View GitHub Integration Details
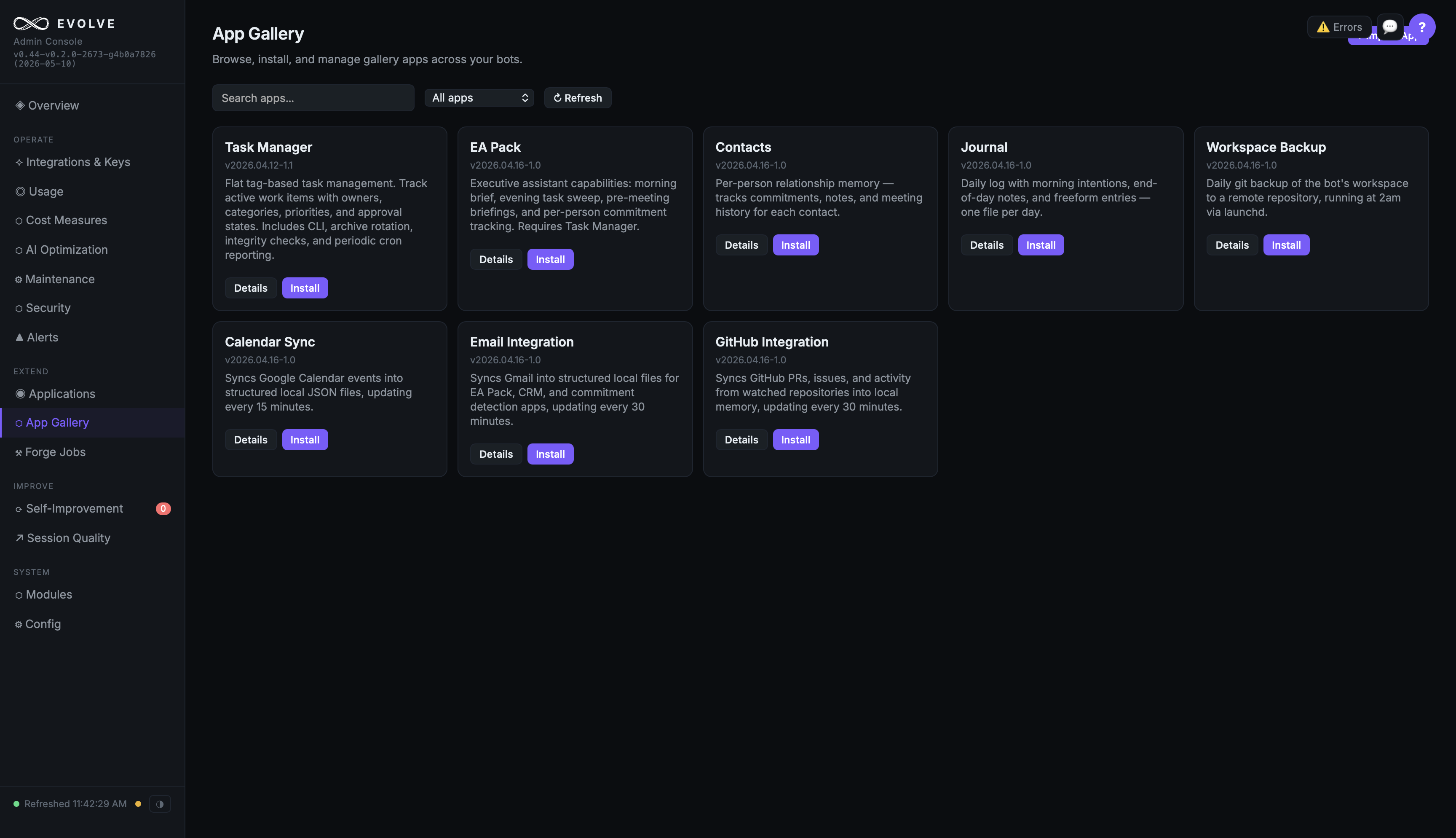The width and height of the screenshot is (1456, 838). click(x=741, y=440)
